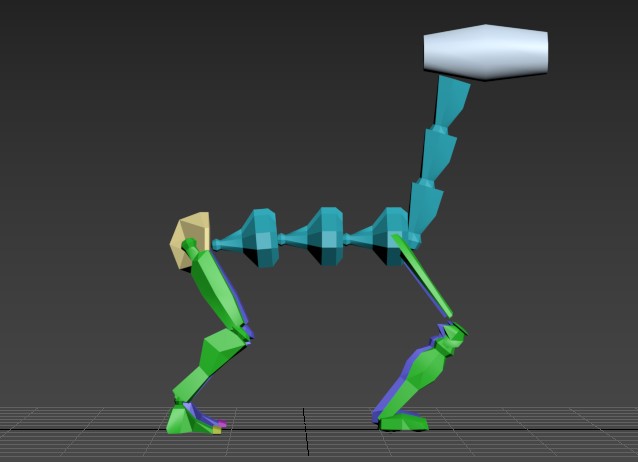This screenshot has width=638, height=462.
Task: Click the rear leg green thigh bone
Action: pos(220,289)
